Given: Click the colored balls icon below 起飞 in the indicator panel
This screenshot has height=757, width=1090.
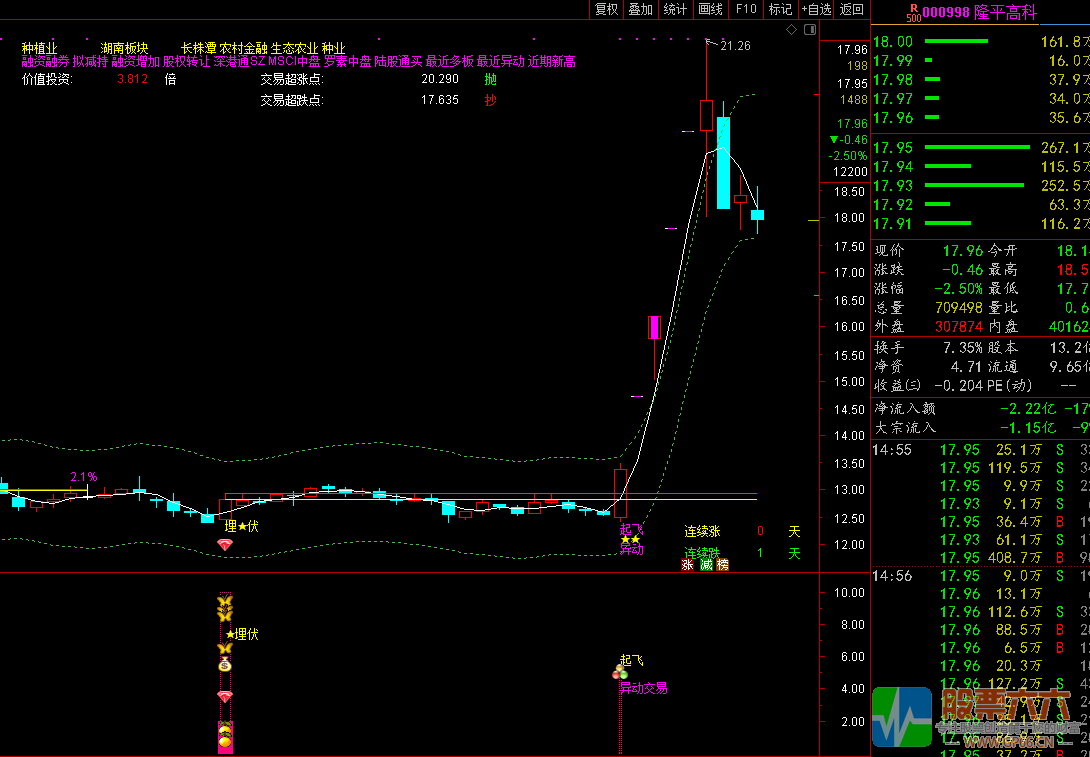Looking at the screenshot, I should (620, 674).
